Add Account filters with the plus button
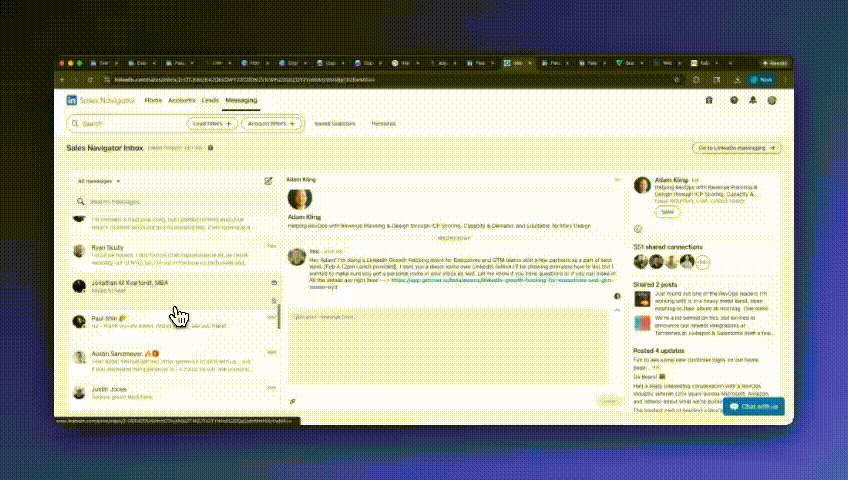The height and width of the screenshot is (480, 848). (271, 124)
